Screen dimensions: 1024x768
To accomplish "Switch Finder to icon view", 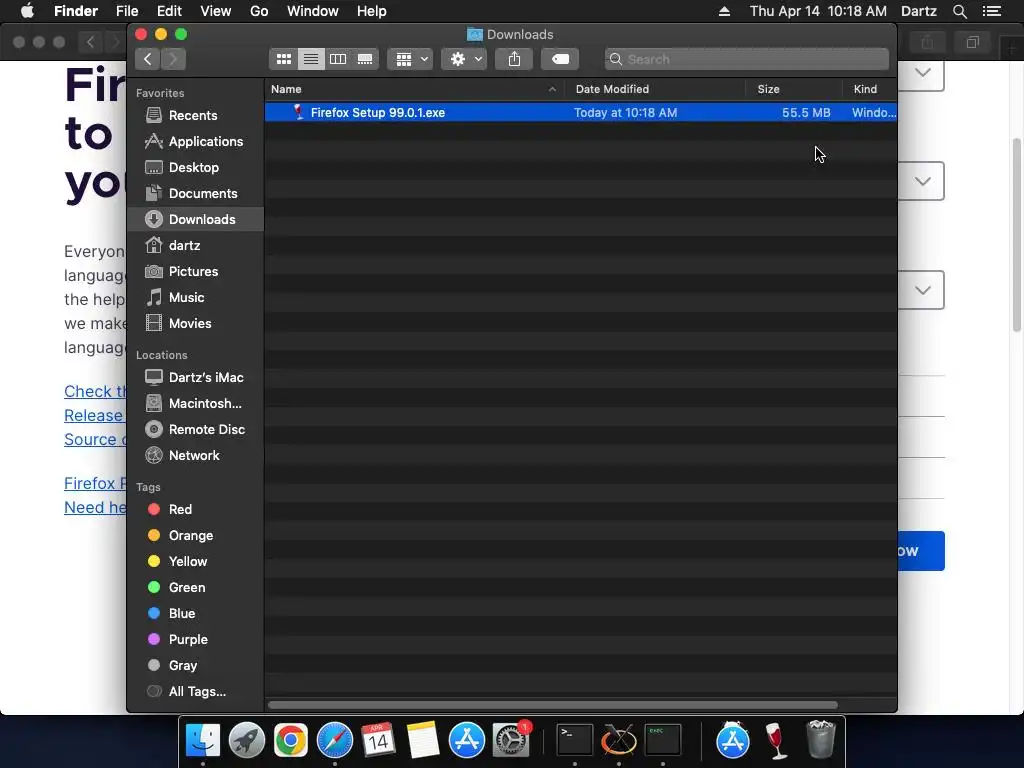I will pos(283,59).
